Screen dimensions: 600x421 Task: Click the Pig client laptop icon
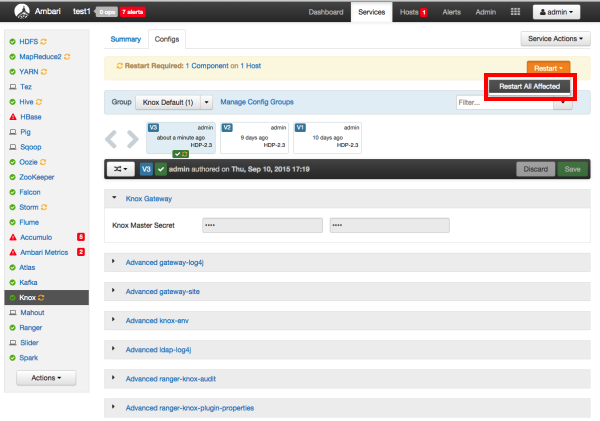(x=13, y=132)
